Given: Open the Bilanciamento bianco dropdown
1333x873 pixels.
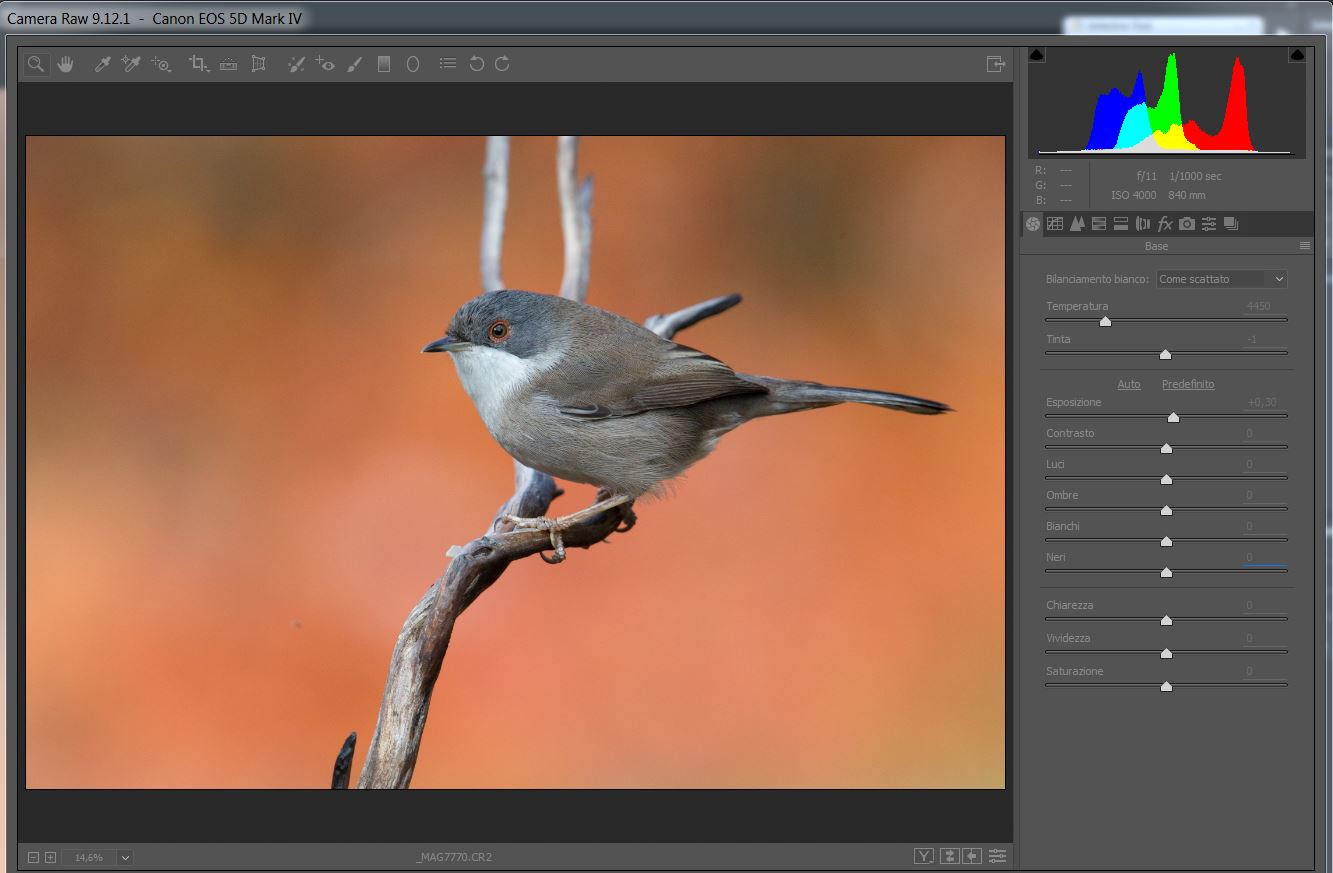Looking at the screenshot, I should click(1221, 279).
